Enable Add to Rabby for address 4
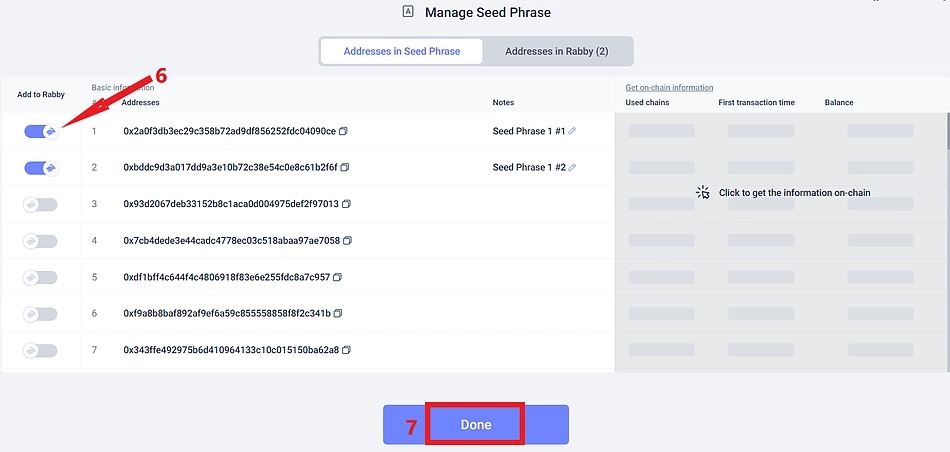950x452 pixels. [41, 241]
